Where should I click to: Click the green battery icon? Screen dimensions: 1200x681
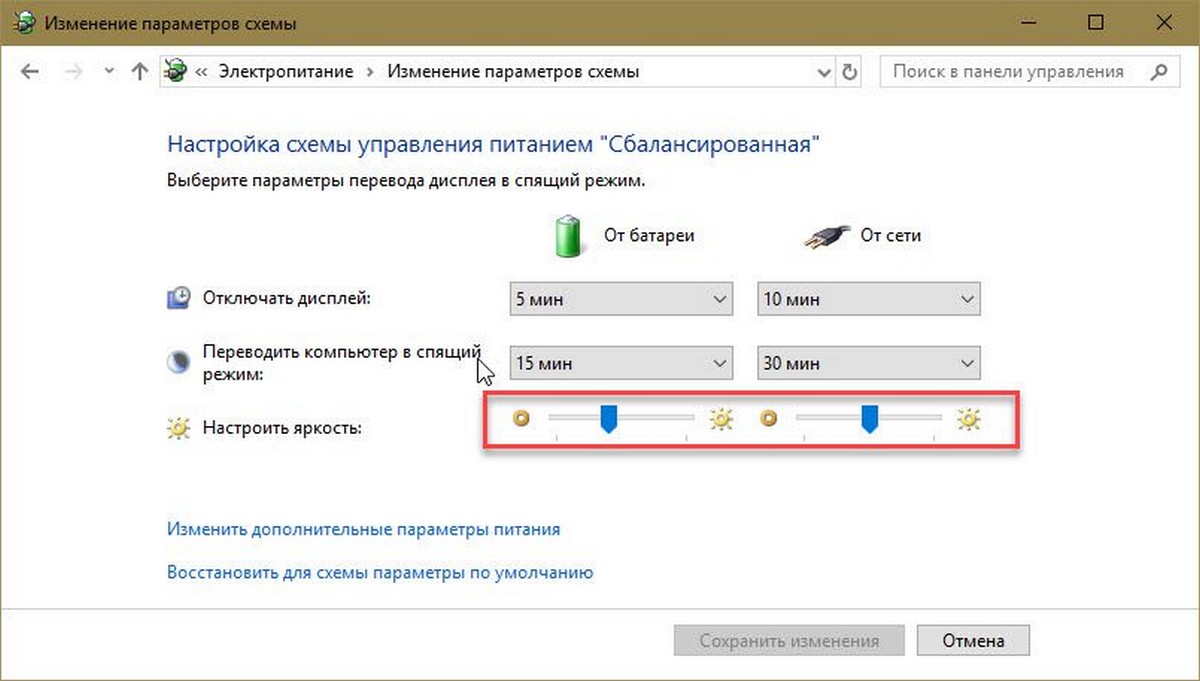(569, 235)
